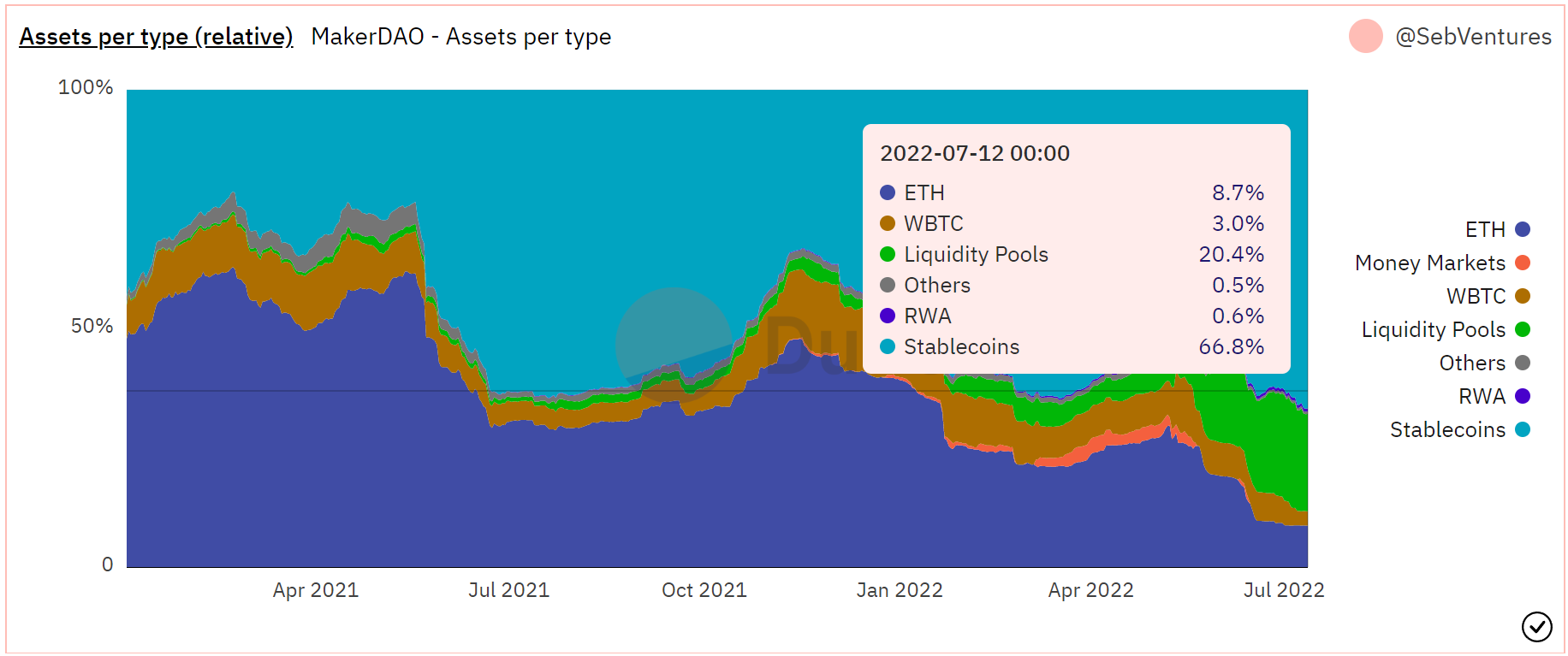Toggle Stablecoins series in the legend
Viewport: 1568px width, 656px height.
[x=1446, y=430]
